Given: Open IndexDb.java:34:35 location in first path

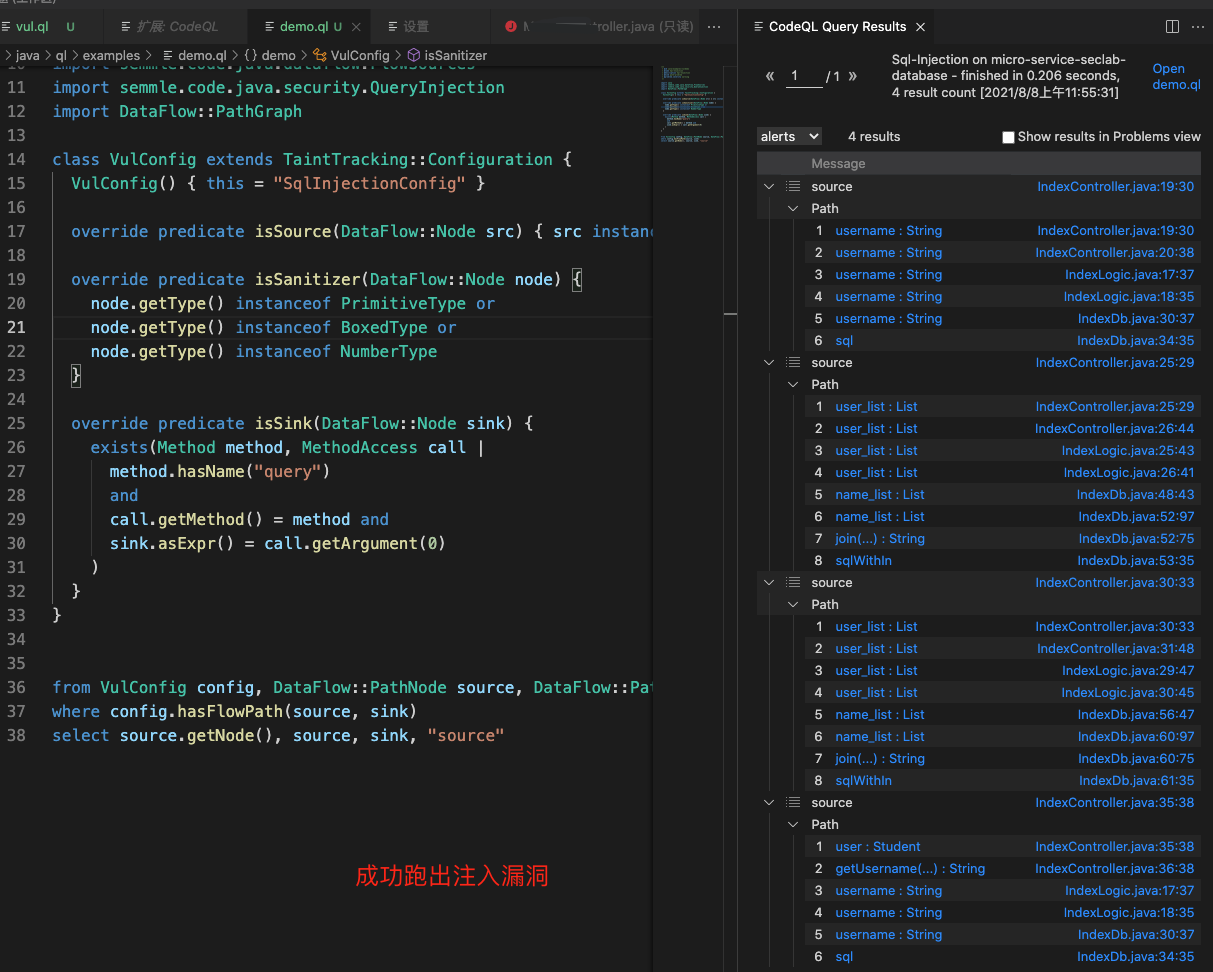Looking at the screenshot, I should [1135, 341].
